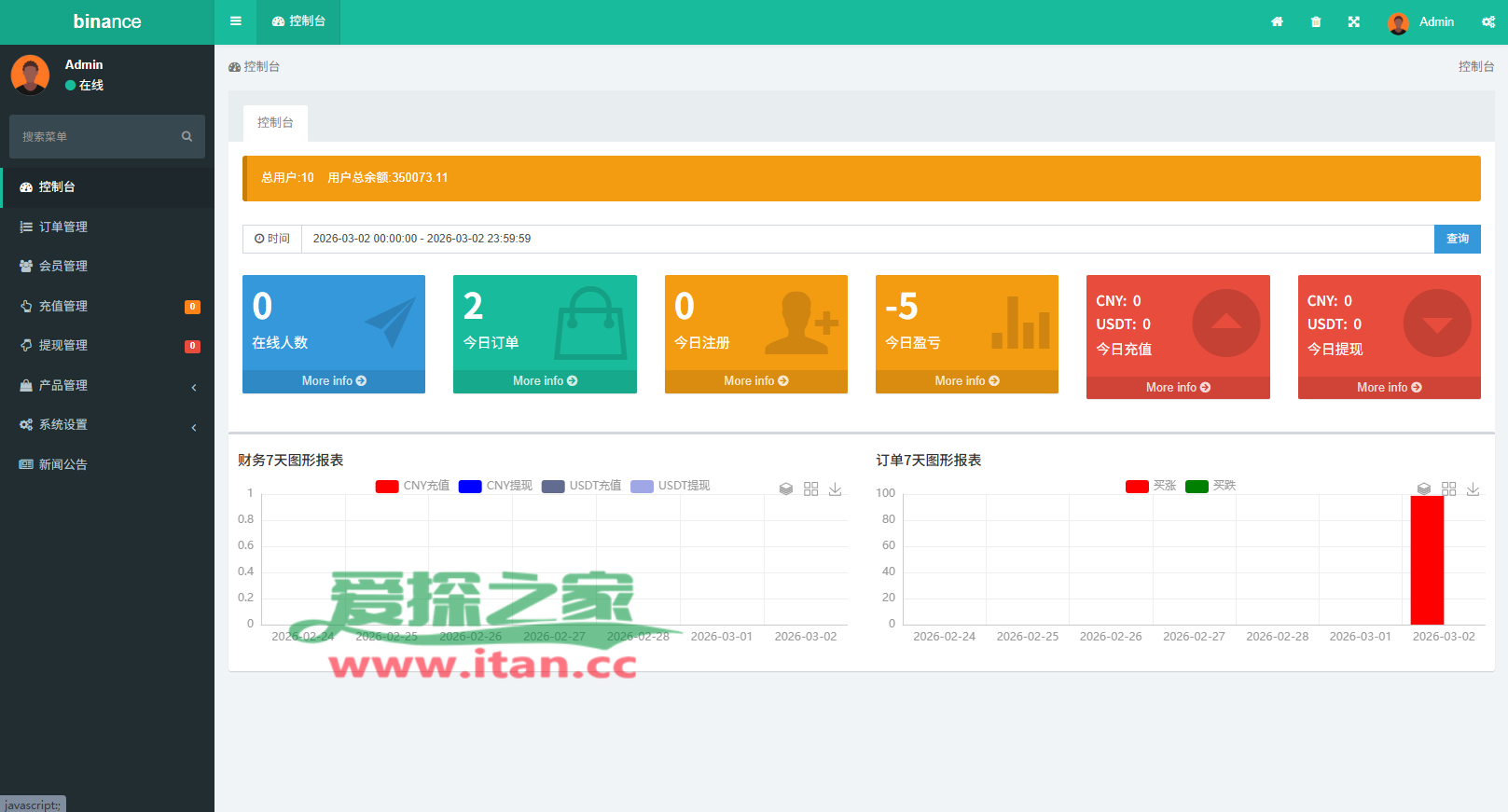
Task: Toggle USDT提现 legend series visibility
Action: click(671, 486)
